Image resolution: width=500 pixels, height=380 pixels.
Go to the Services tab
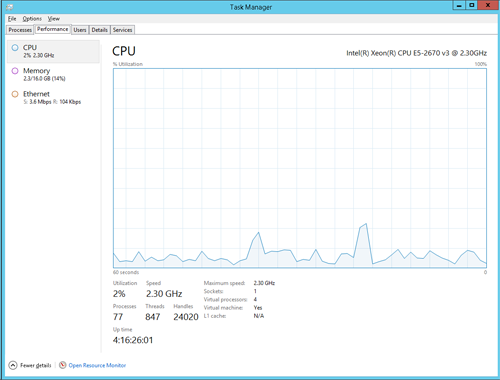(x=122, y=30)
